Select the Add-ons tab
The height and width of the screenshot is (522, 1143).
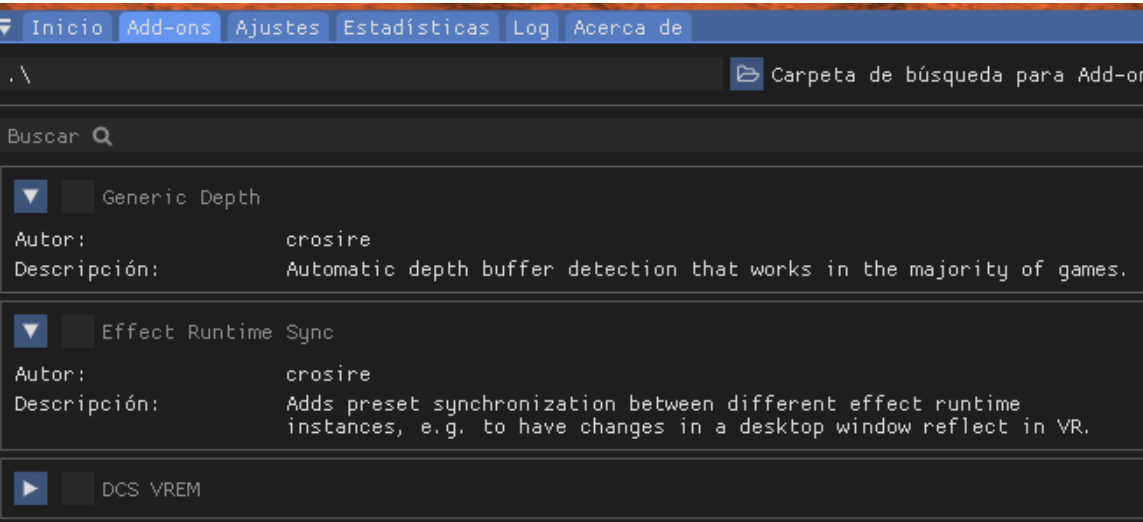coord(169,28)
